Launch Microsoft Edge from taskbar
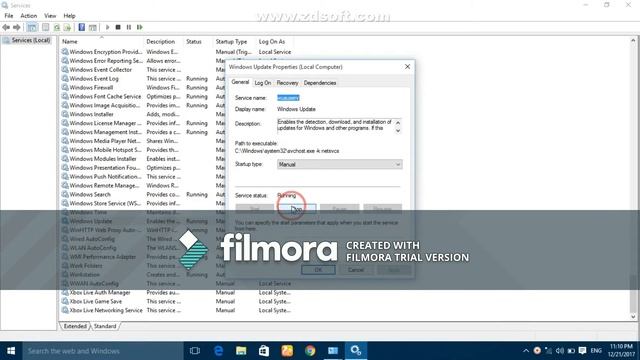The height and width of the screenshot is (360, 640). pos(218,351)
